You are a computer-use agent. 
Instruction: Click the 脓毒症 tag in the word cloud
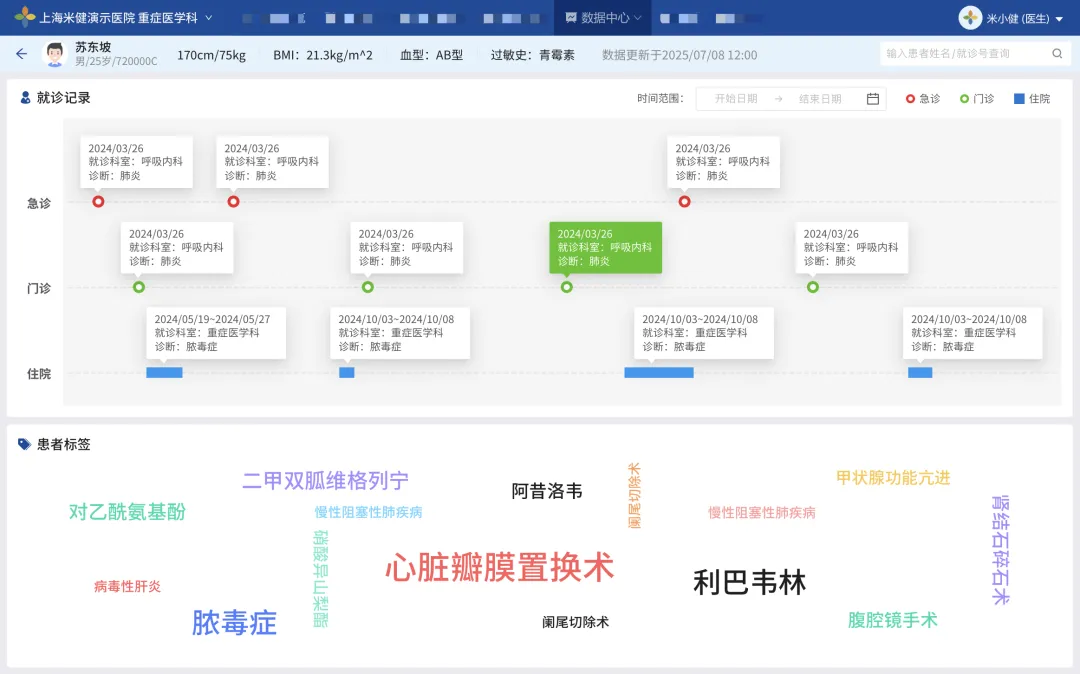[x=232, y=623]
